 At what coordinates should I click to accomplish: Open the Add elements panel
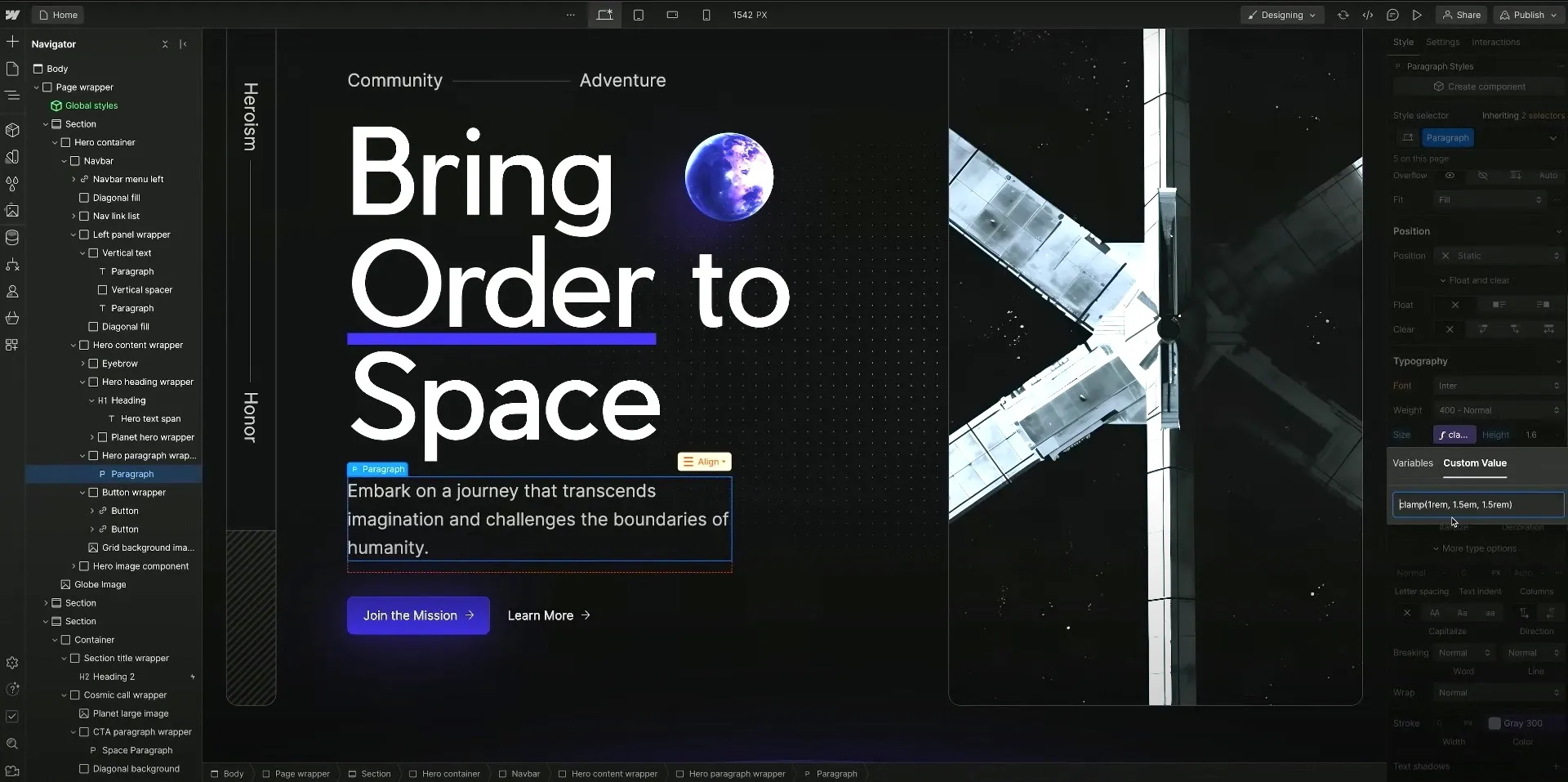coord(12,42)
